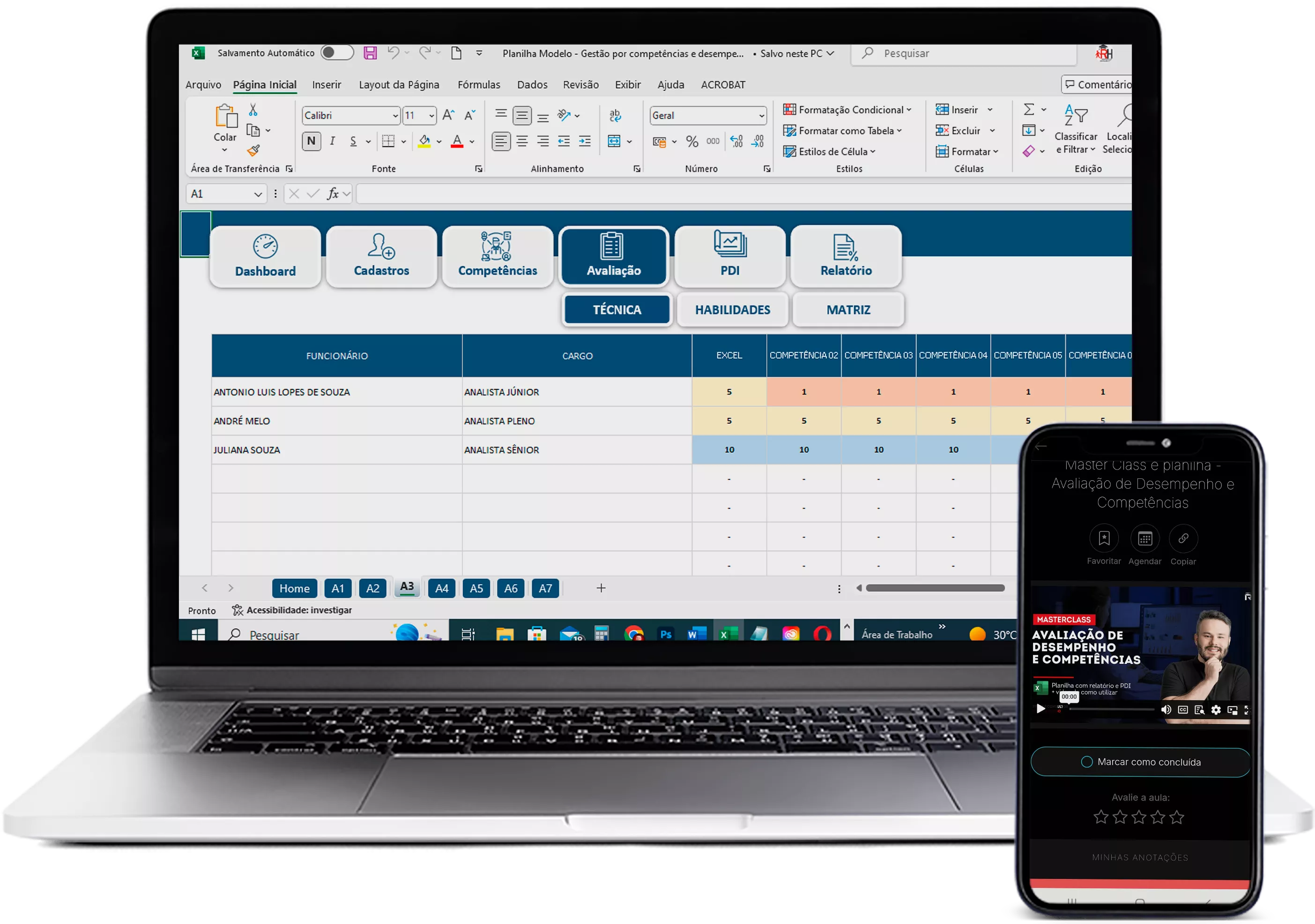Click the Percent style icon

(x=692, y=142)
